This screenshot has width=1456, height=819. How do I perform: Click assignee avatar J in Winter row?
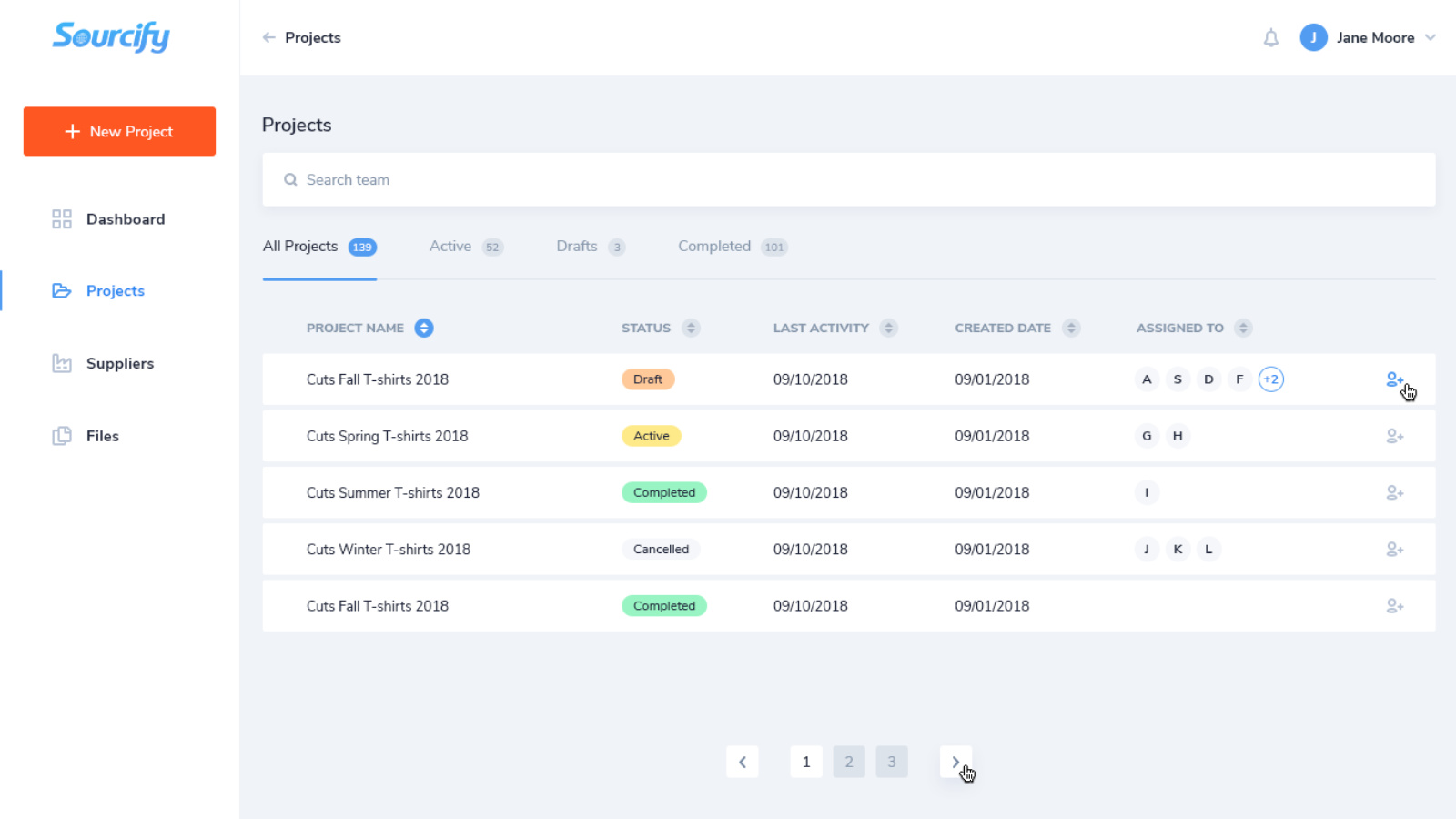(x=1147, y=549)
